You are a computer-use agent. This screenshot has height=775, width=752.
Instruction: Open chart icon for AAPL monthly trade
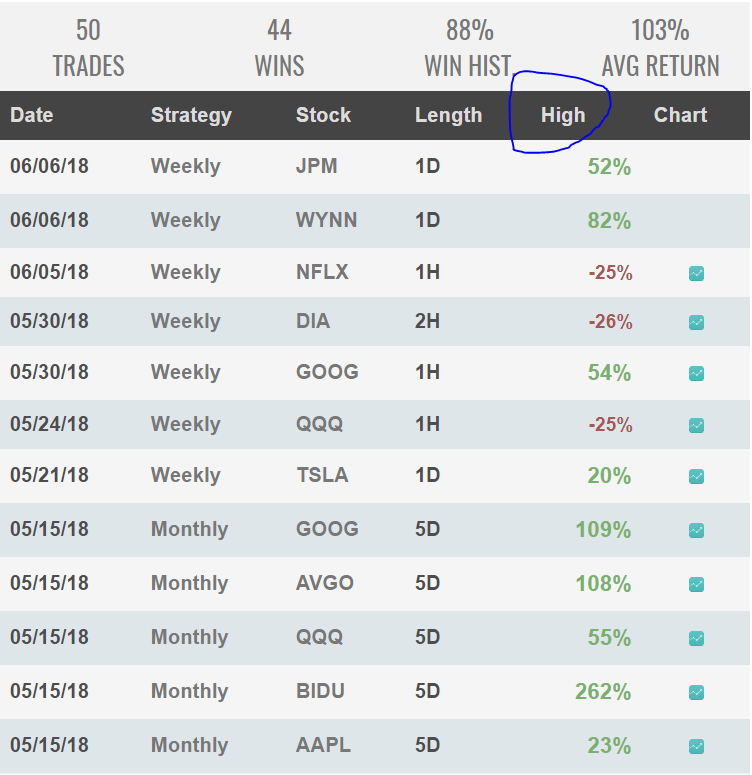click(x=696, y=746)
